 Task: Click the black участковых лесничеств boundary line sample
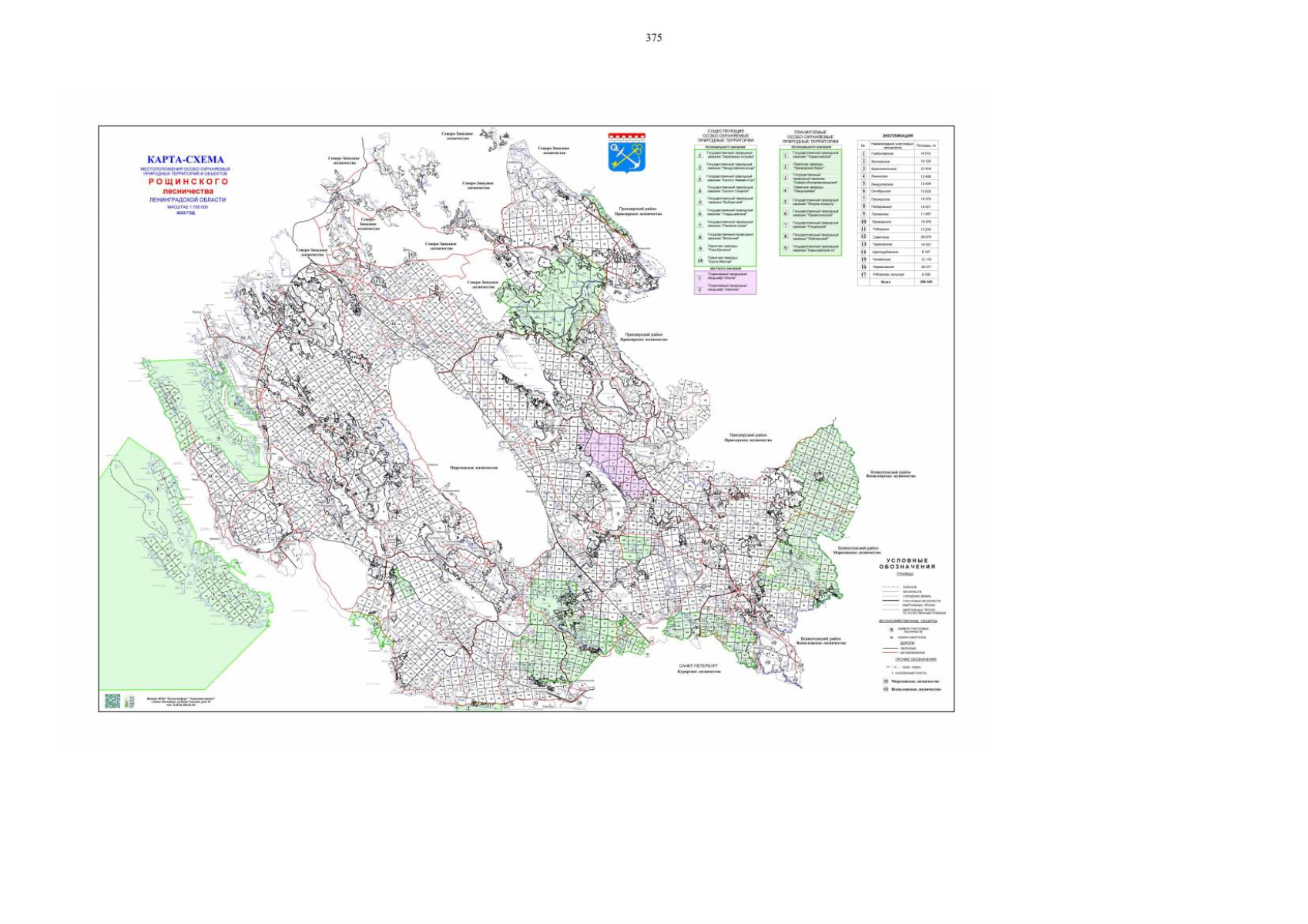[x=890, y=601]
